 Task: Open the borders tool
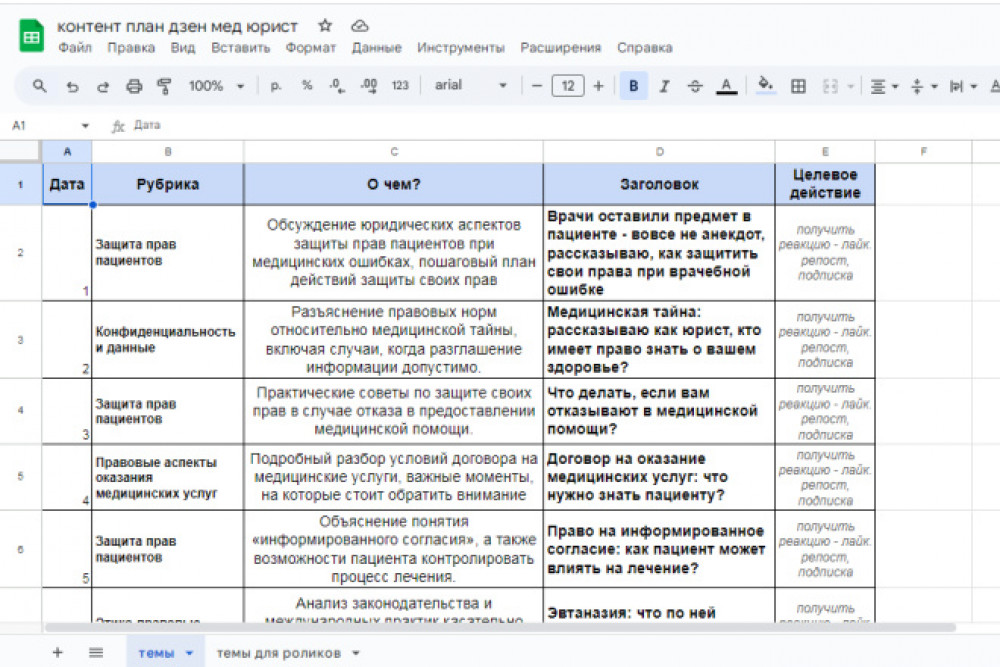[798, 86]
